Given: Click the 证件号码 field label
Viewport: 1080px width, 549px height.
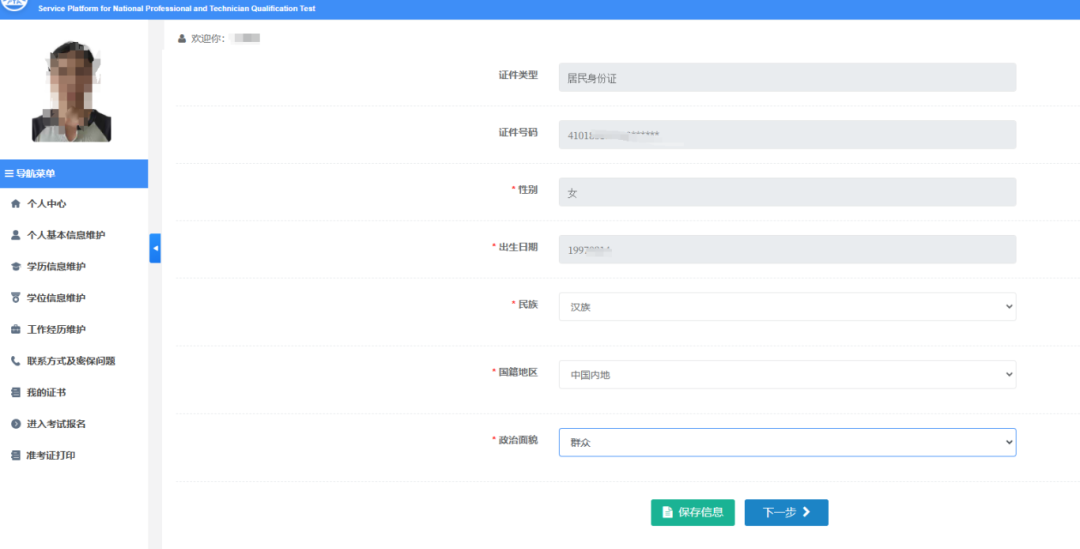Looking at the screenshot, I should pos(518,132).
